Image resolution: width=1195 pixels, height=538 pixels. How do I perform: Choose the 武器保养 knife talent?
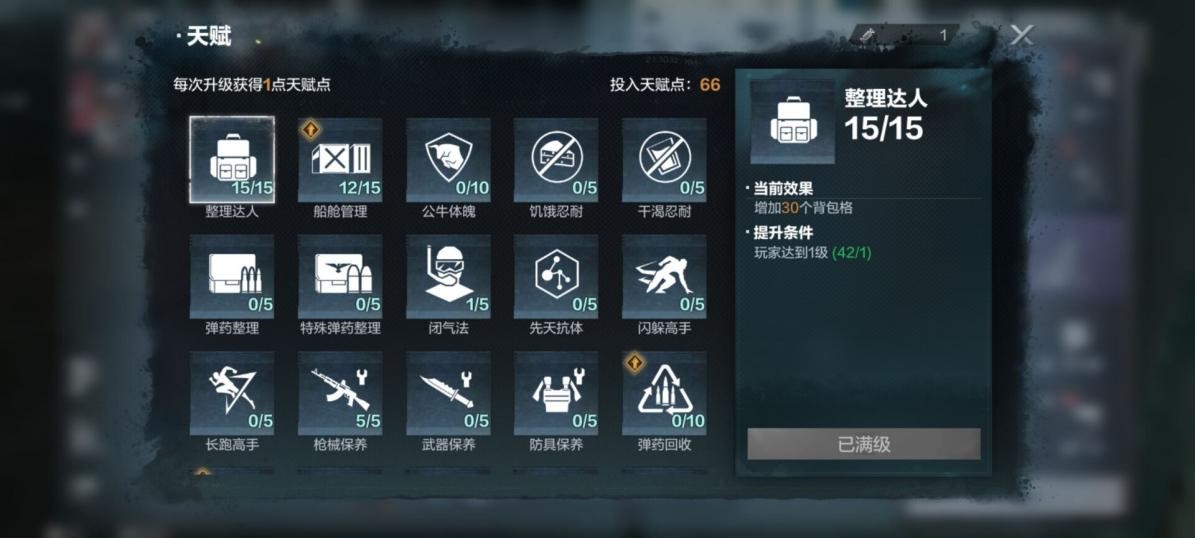click(448, 393)
